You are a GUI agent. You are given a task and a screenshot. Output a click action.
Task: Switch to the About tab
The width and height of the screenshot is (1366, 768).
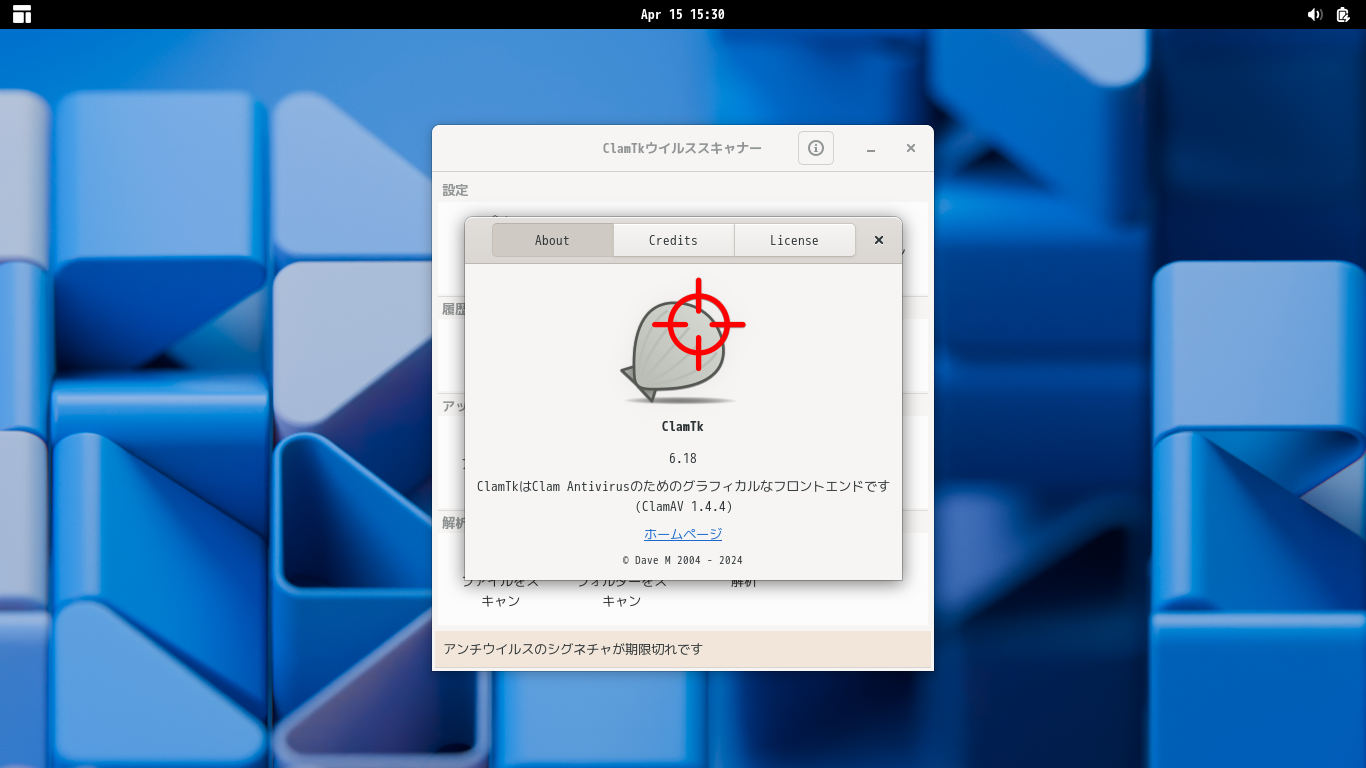(x=552, y=240)
